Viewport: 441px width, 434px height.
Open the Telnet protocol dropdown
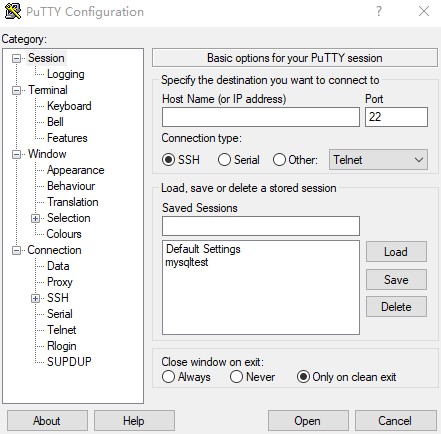[378, 160]
